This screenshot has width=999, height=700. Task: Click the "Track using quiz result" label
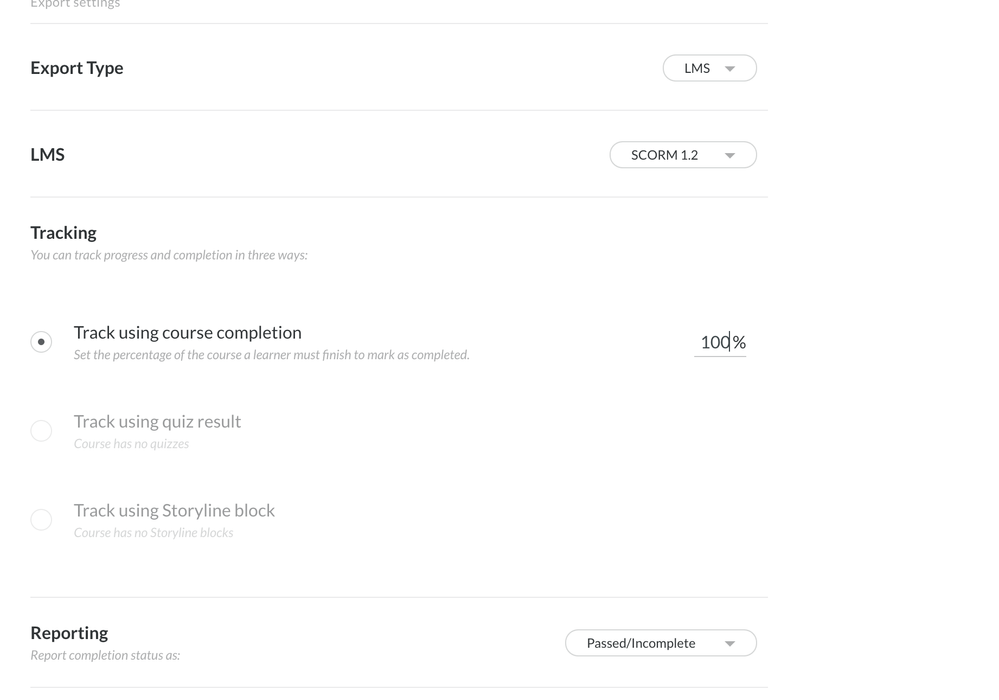point(157,422)
